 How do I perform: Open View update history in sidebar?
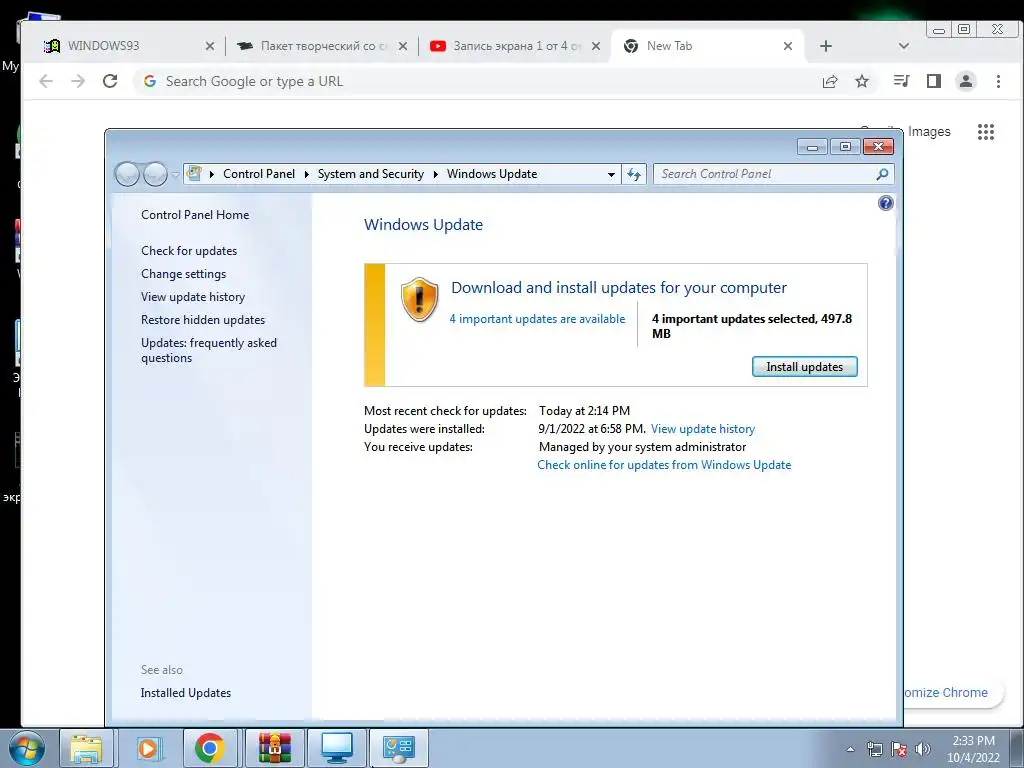(x=193, y=296)
